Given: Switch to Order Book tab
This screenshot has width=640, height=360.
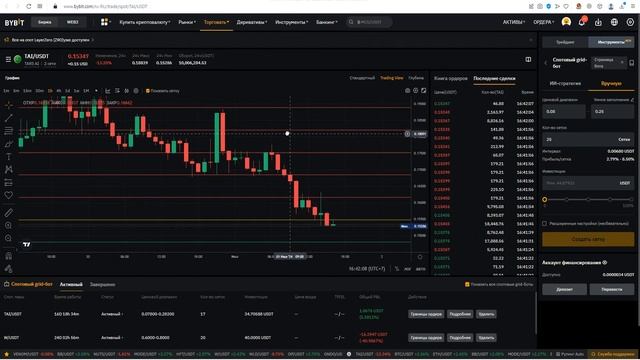Looking at the screenshot, I should 451,78.
